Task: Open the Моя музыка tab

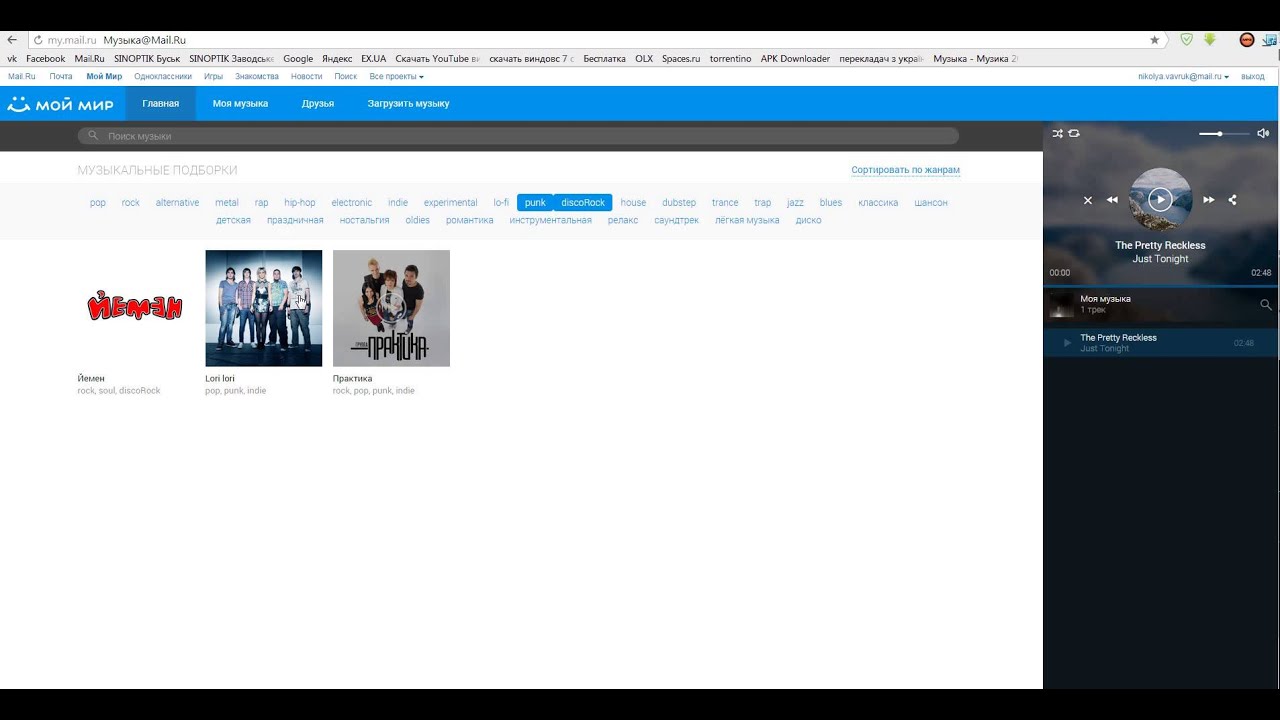Action: (x=240, y=104)
